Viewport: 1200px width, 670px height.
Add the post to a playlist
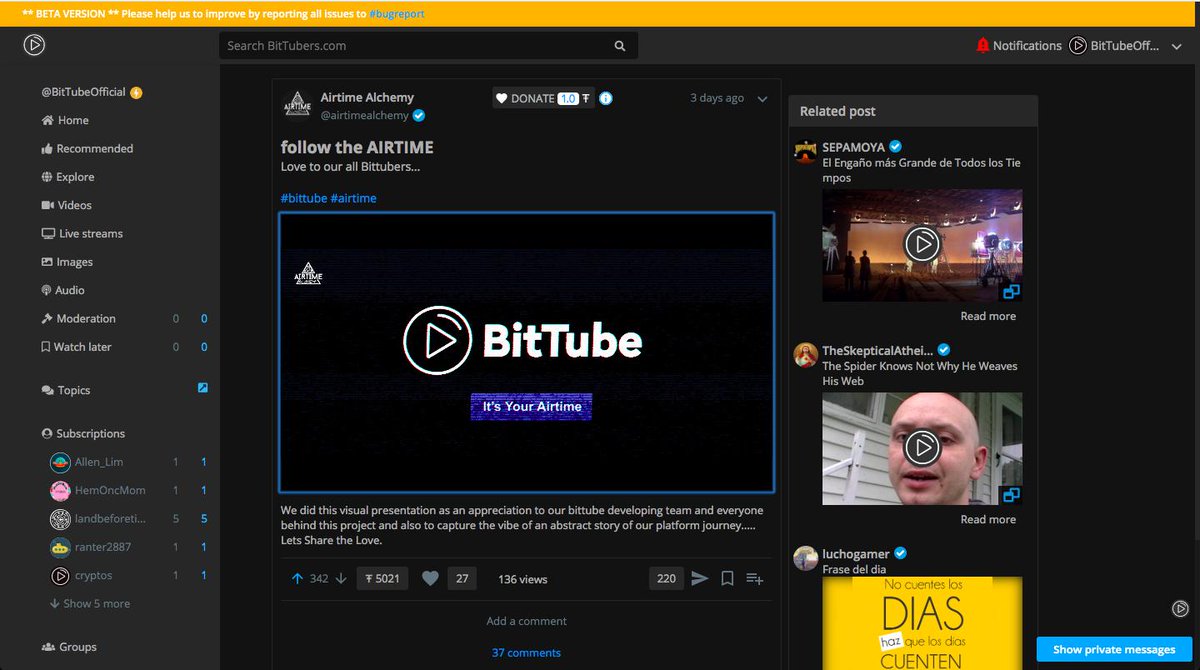point(755,578)
